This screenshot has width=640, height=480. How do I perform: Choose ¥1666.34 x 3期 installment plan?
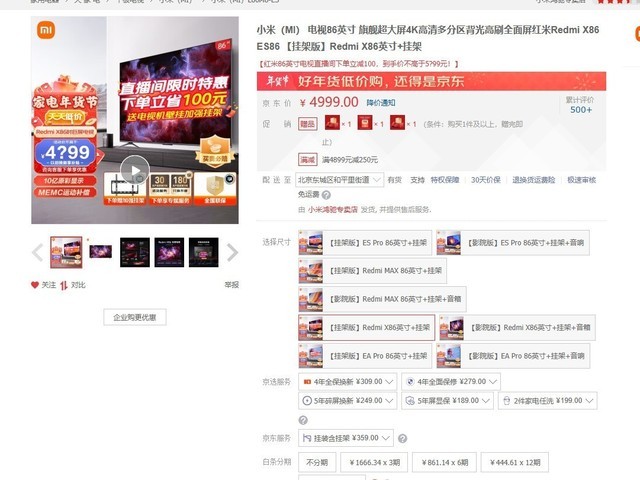[x=374, y=462]
